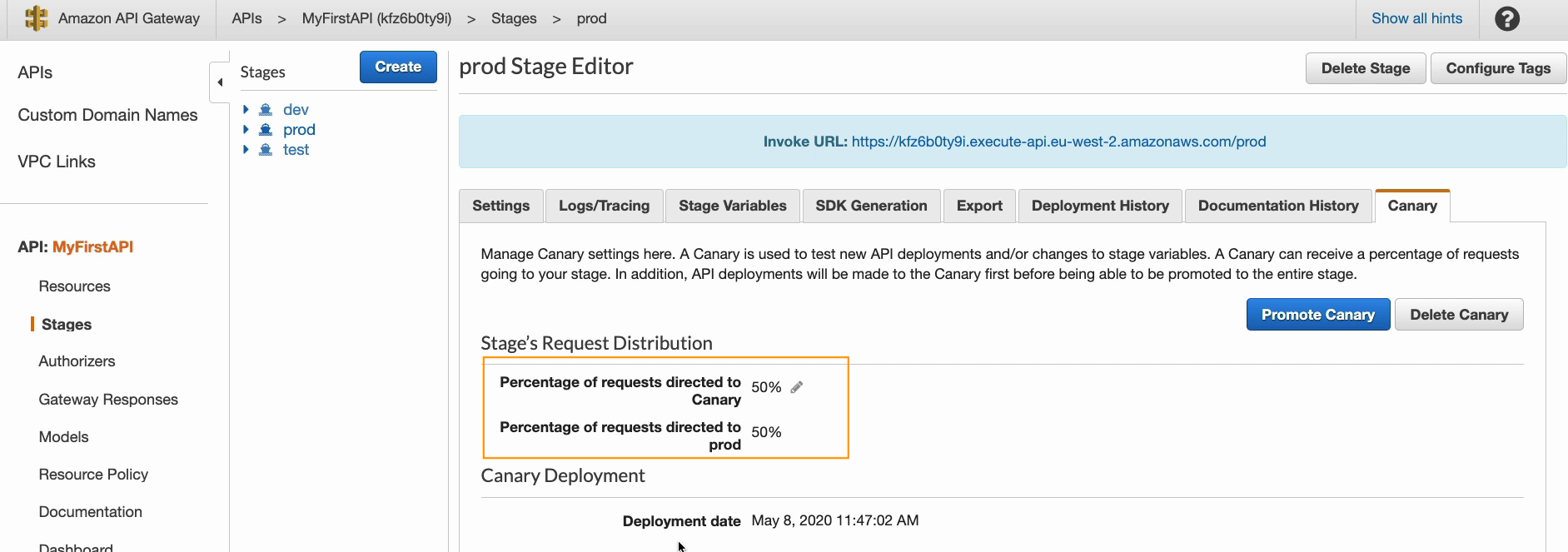
Task: Collapse the left navigation panel arrow
Action: tap(220, 82)
